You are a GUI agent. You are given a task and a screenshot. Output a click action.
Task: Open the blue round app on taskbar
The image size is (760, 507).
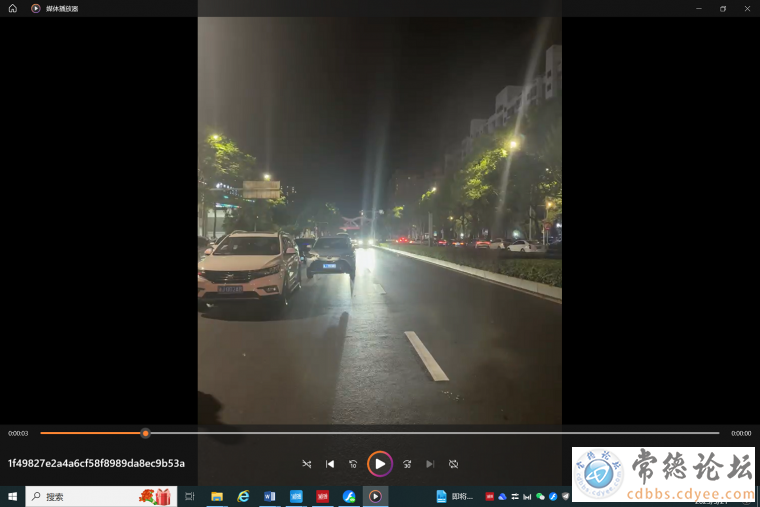[348, 496]
